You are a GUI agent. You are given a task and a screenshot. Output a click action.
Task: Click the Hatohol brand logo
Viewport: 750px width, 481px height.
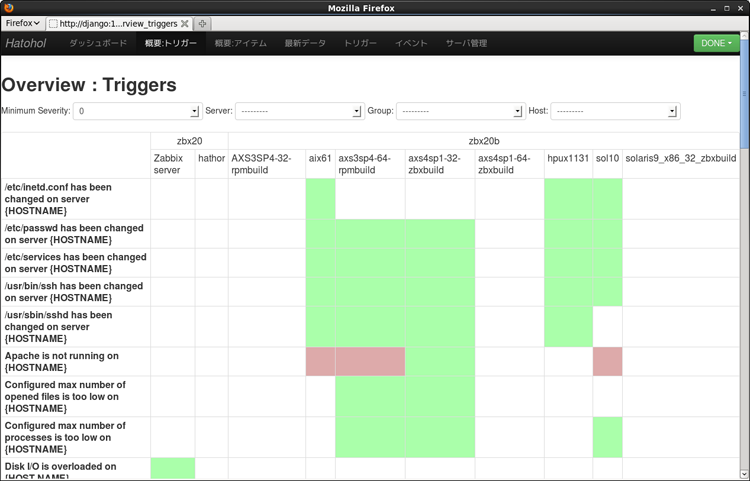pyautogui.click(x=25, y=43)
